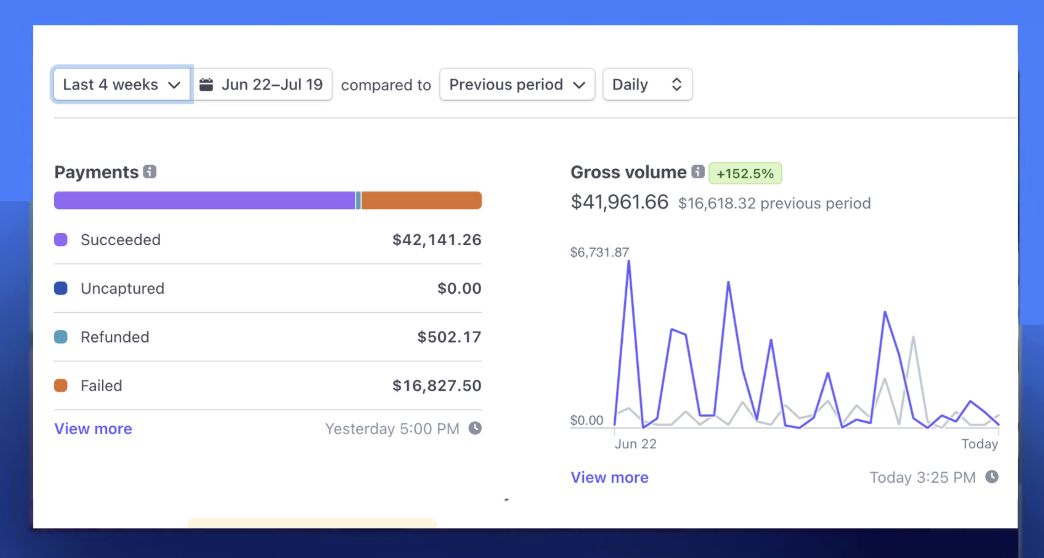Image resolution: width=1044 pixels, height=558 pixels.
Task: Open the Jun 22–Jul 19 date picker
Action: pyautogui.click(x=263, y=85)
